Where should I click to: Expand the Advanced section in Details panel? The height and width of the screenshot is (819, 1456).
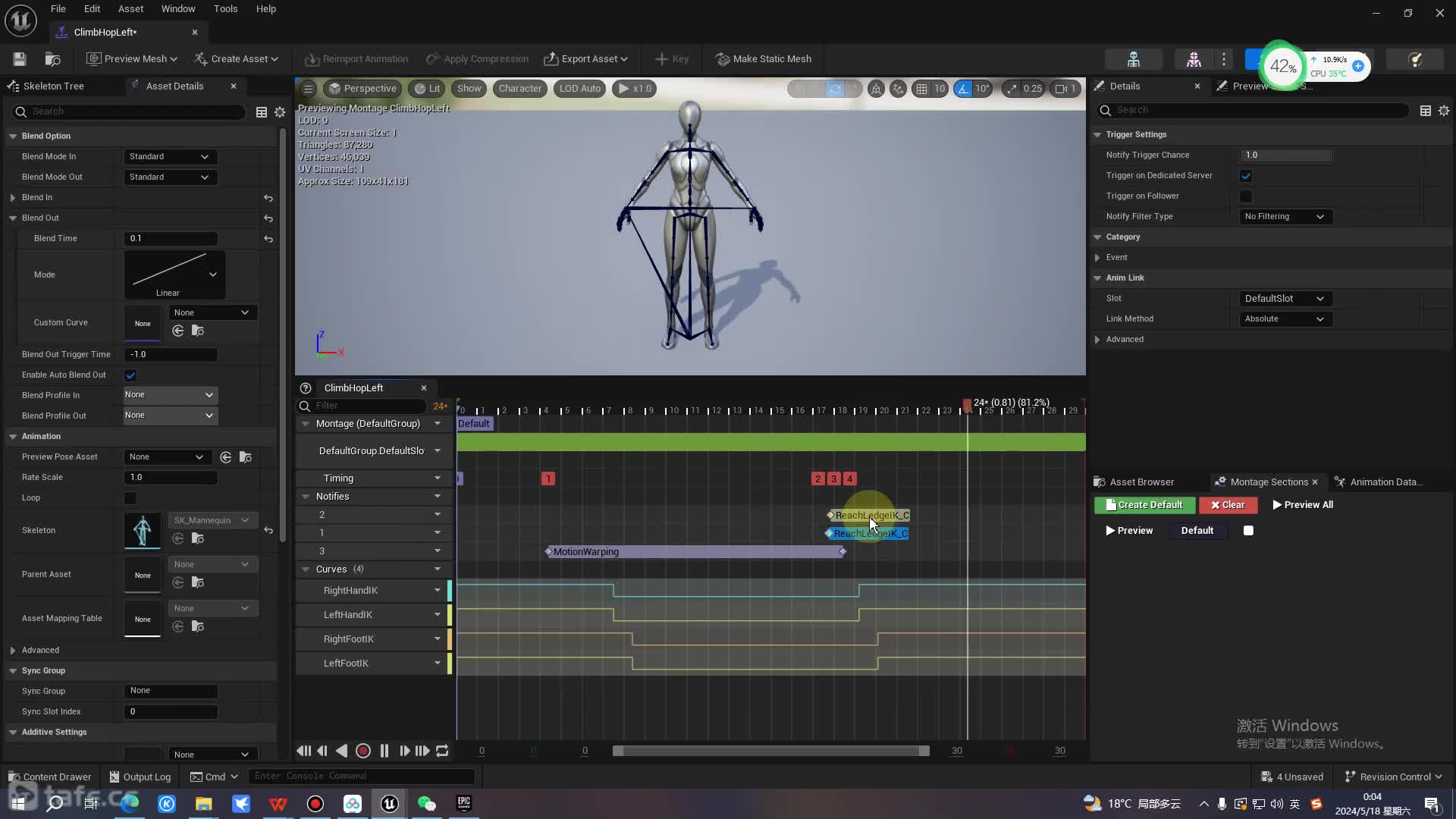[x=1097, y=340]
